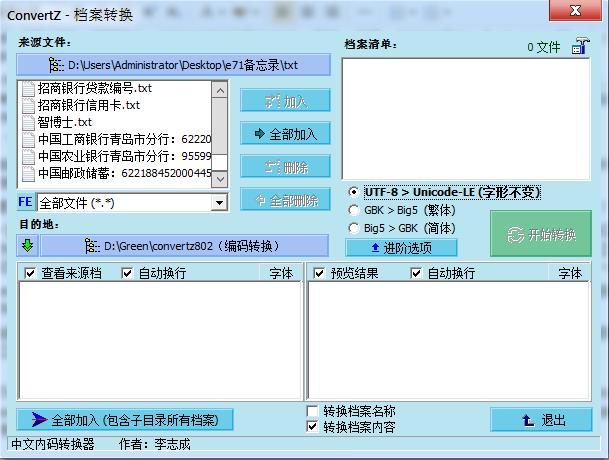Click the FE filter extension icon
The height and width of the screenshot is (460, 609).
26,202
